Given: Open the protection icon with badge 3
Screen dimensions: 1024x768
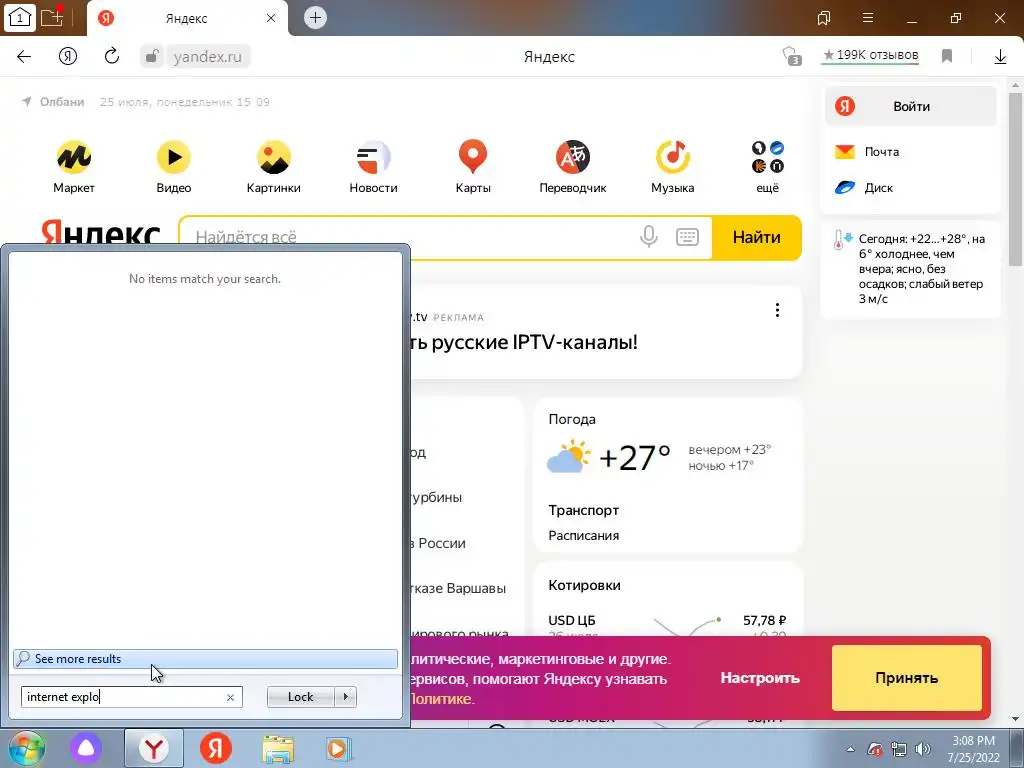Looking at the screenshot, I should (x=792, y=56).
